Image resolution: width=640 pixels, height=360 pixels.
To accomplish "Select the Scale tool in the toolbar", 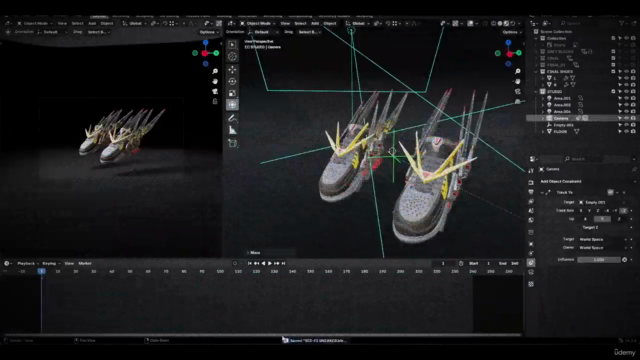I will pyautogui.click(x=232, y=93).
